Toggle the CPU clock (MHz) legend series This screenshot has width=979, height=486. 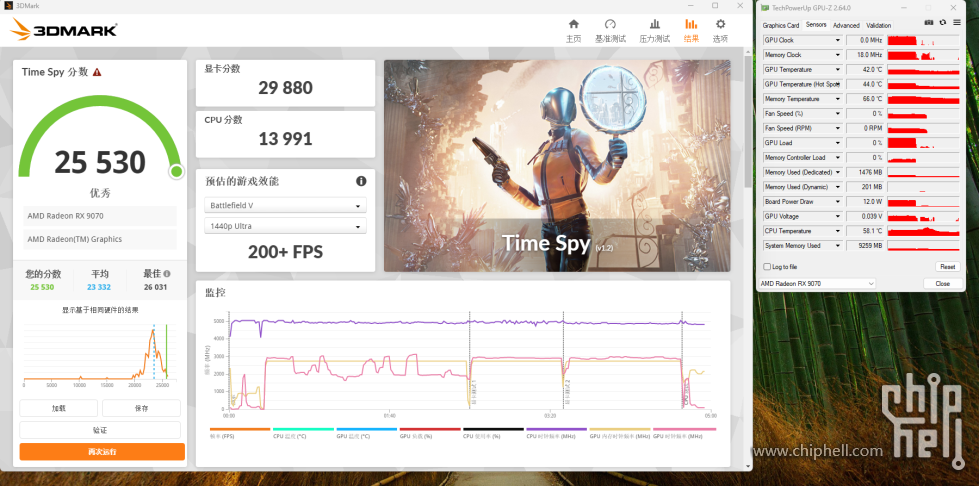[556, 432]
